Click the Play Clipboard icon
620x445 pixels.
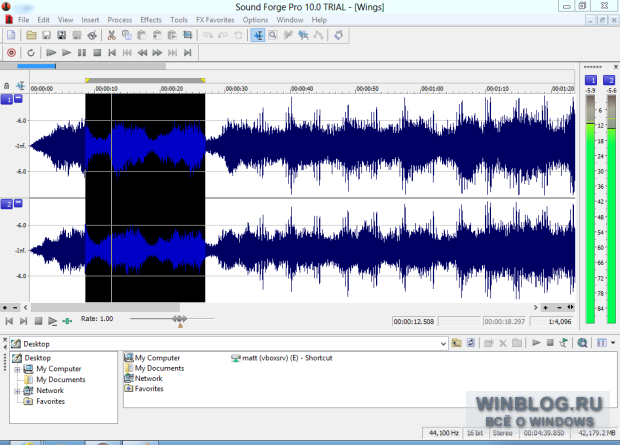pyautogui.click(x=172, y=35)
